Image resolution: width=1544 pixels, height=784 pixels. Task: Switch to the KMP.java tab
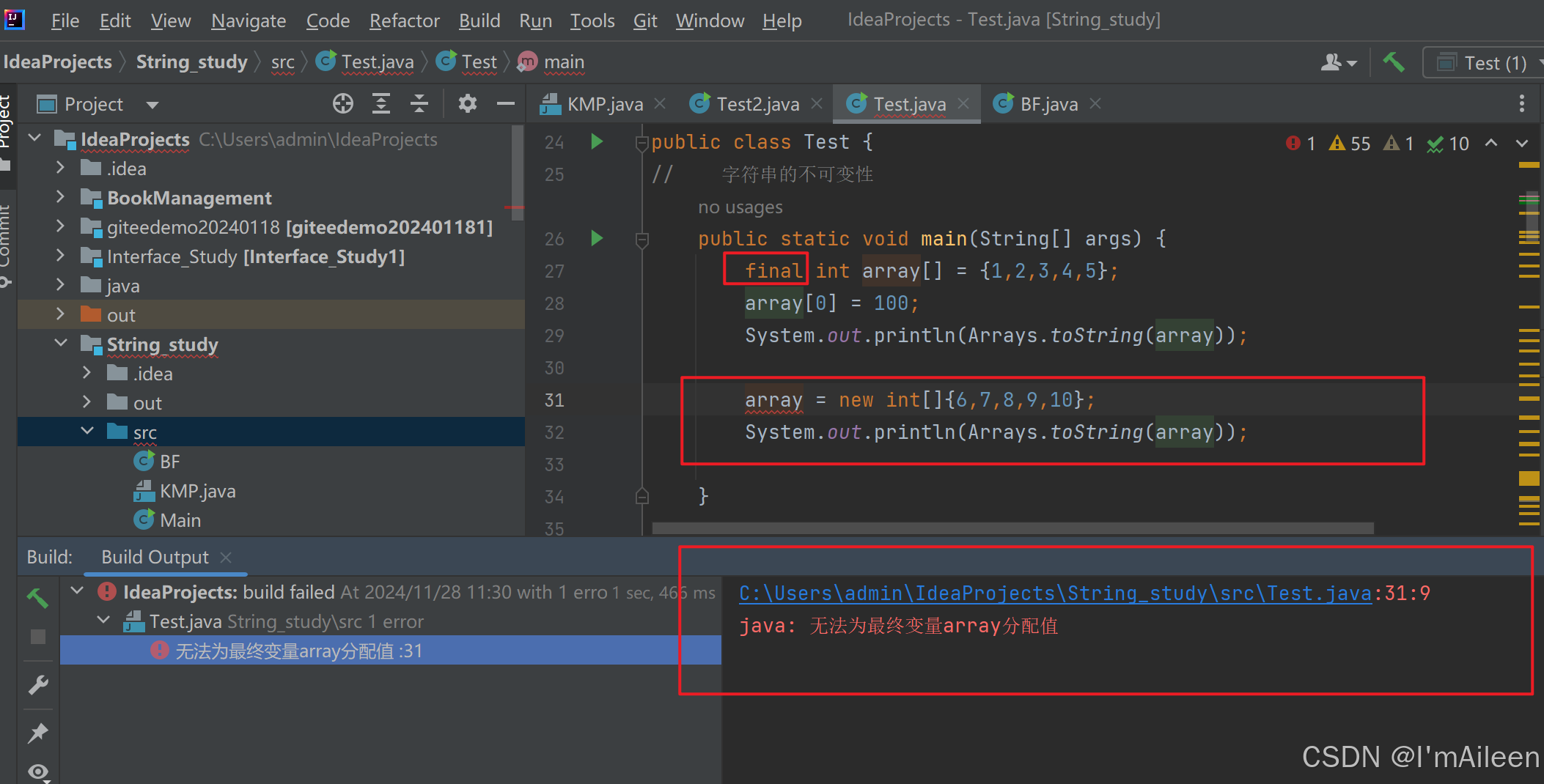(592, 104)
